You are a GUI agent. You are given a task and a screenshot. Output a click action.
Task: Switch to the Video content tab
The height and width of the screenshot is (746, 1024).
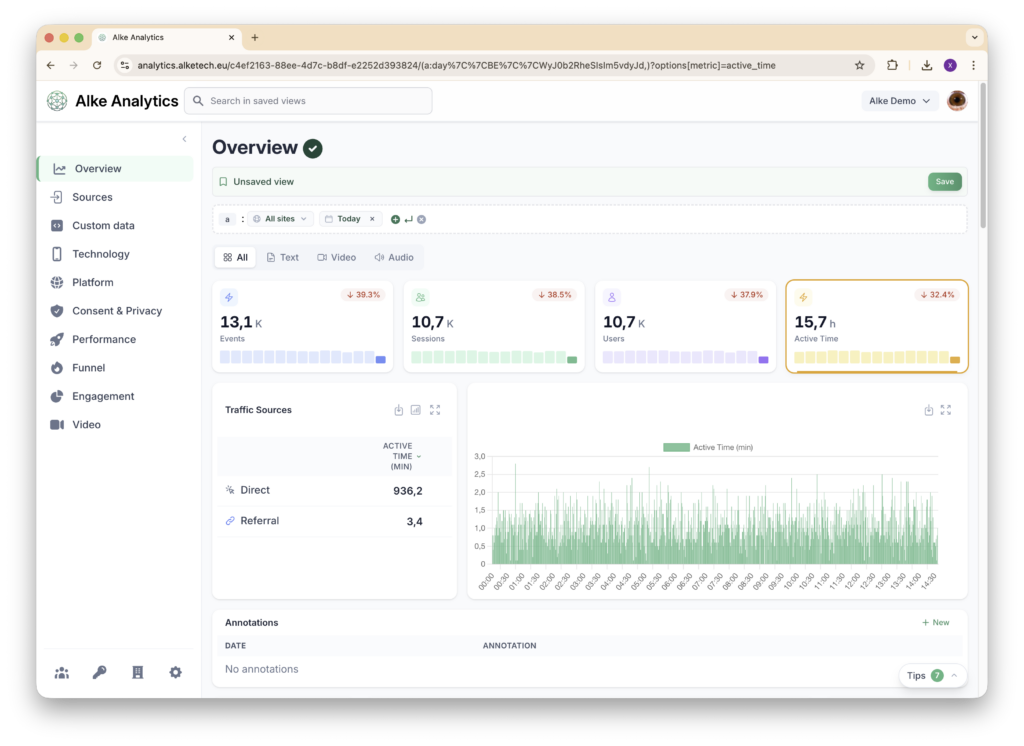tap(336, 257)
